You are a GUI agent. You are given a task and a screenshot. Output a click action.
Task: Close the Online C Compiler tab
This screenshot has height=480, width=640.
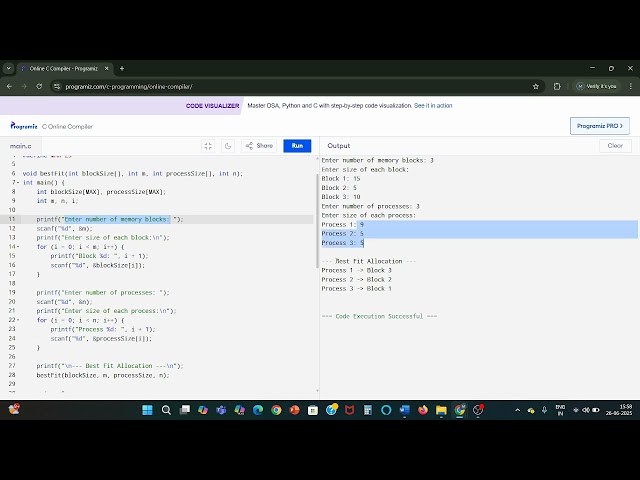[x=107, y=69]
